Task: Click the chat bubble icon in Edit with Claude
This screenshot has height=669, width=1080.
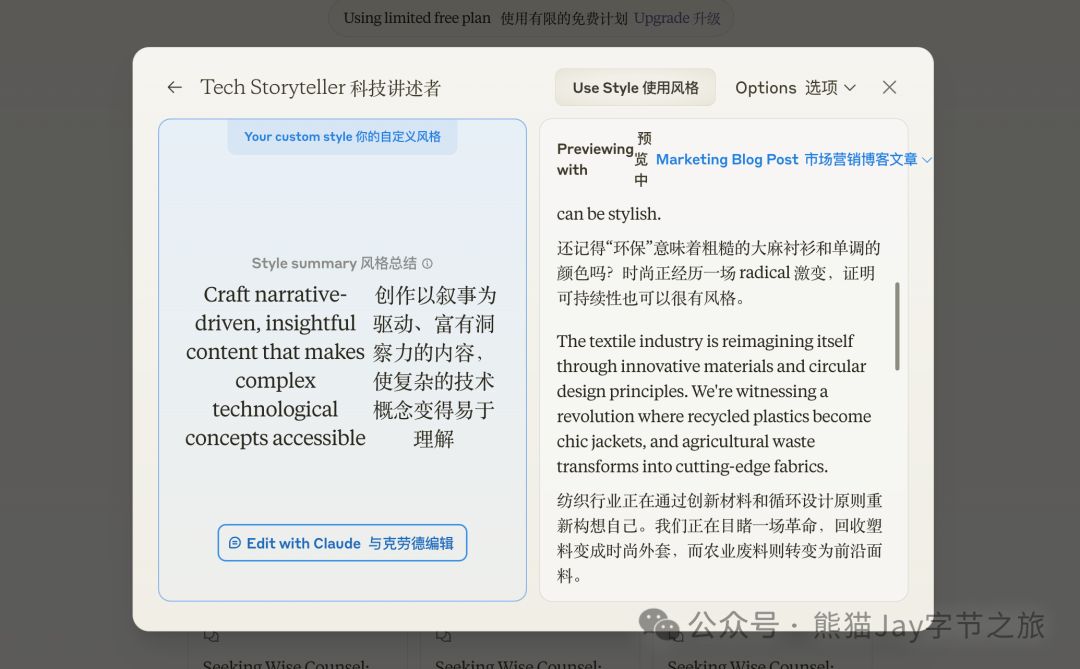Action: pos(235,543)
